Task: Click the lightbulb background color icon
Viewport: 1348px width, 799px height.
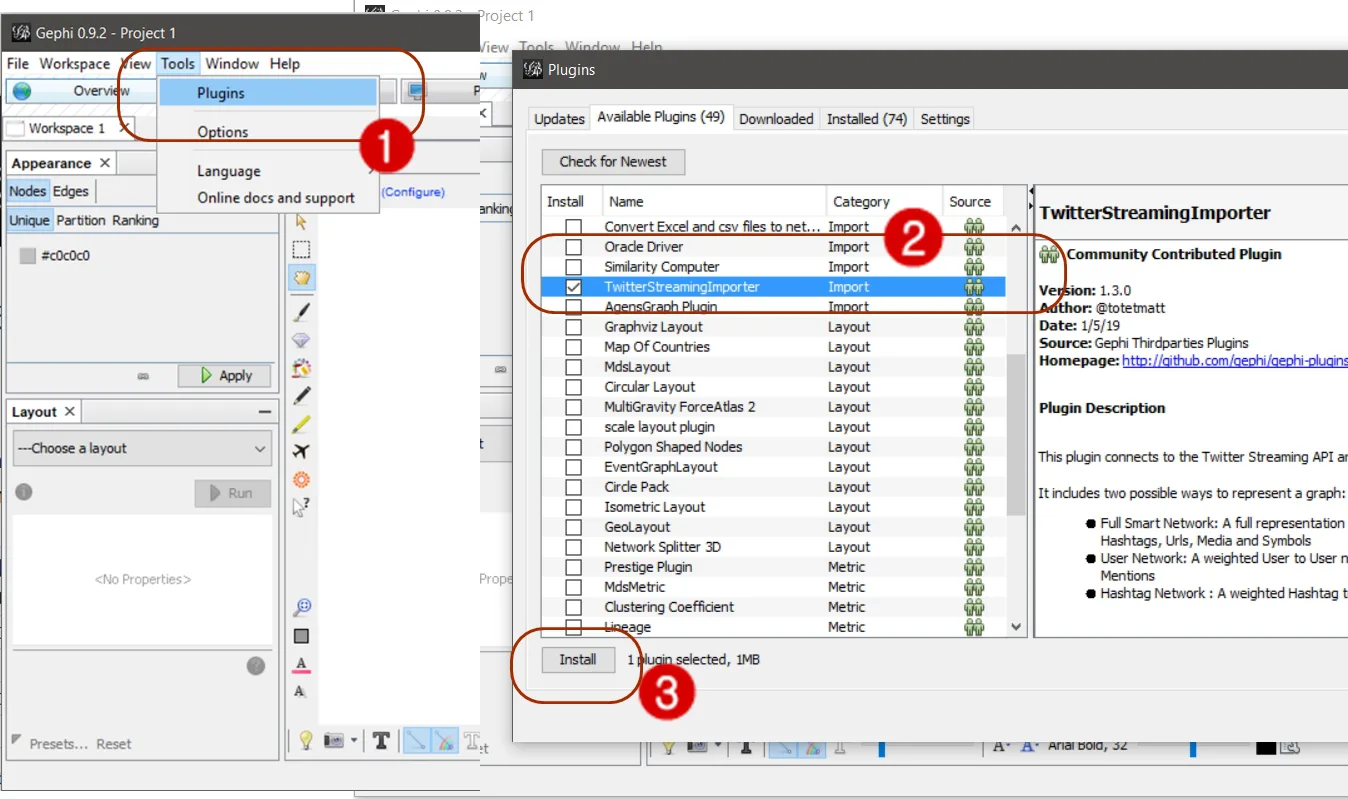Action: point(306,741)
